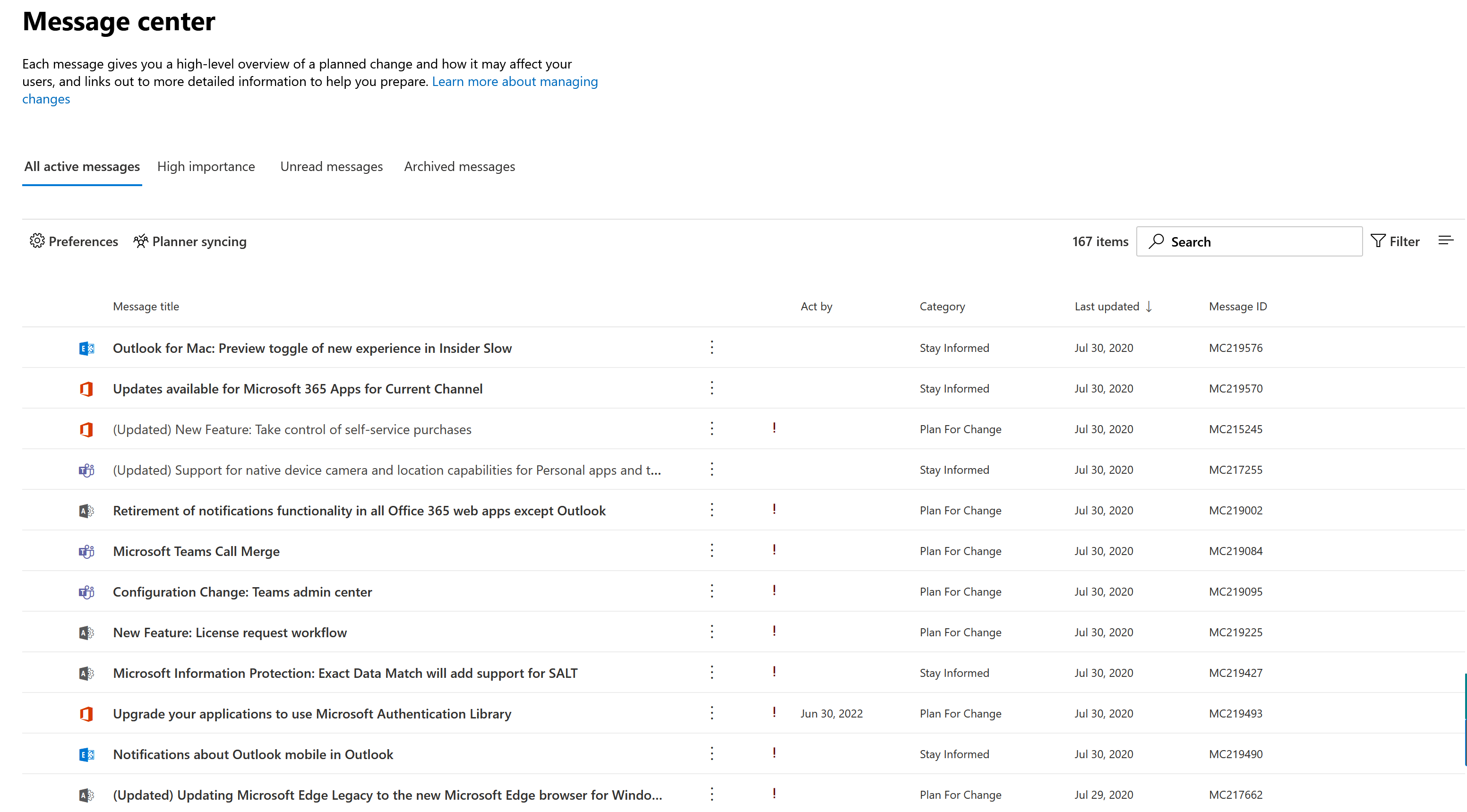Click the Search input field
Screen dimensions: 1467x812
pyautogui.click(x=1249, y=241)
